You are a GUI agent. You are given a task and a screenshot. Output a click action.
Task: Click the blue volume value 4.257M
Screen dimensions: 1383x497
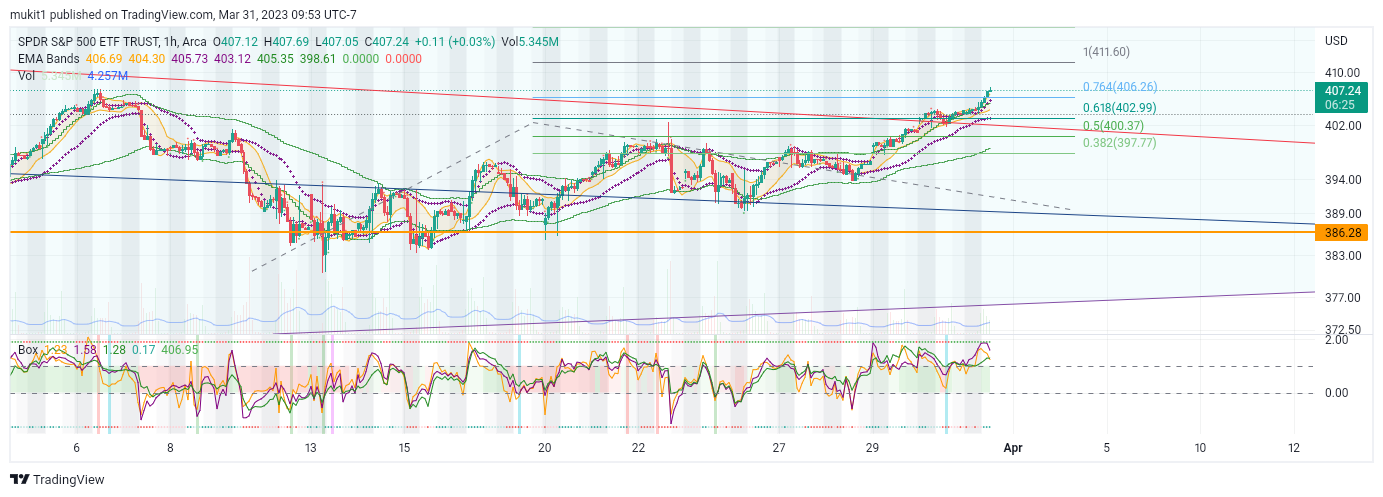(108, 75)
